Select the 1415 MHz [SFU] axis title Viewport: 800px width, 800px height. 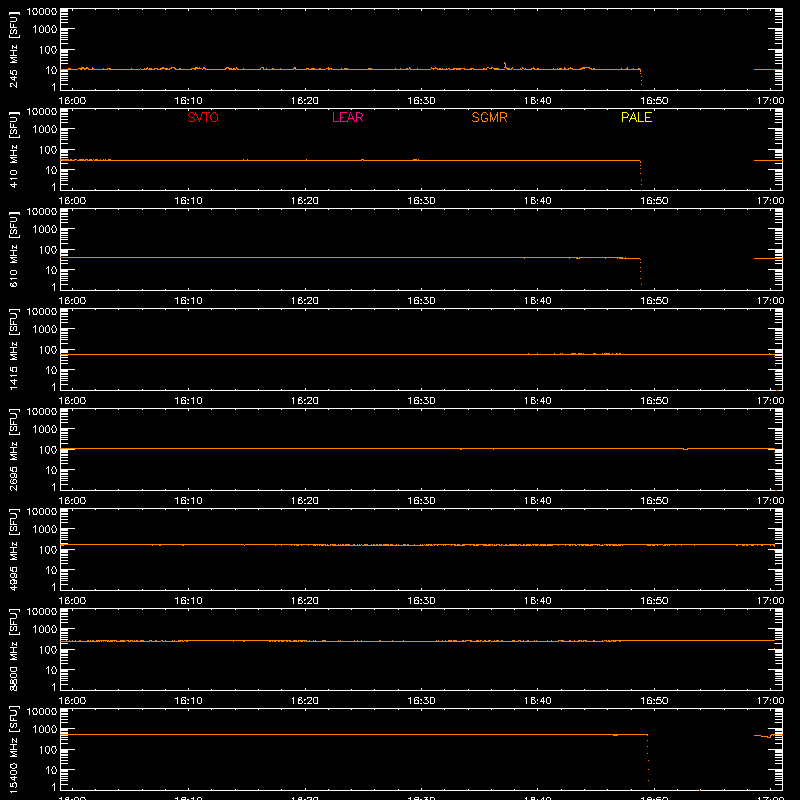coord(13,349)
